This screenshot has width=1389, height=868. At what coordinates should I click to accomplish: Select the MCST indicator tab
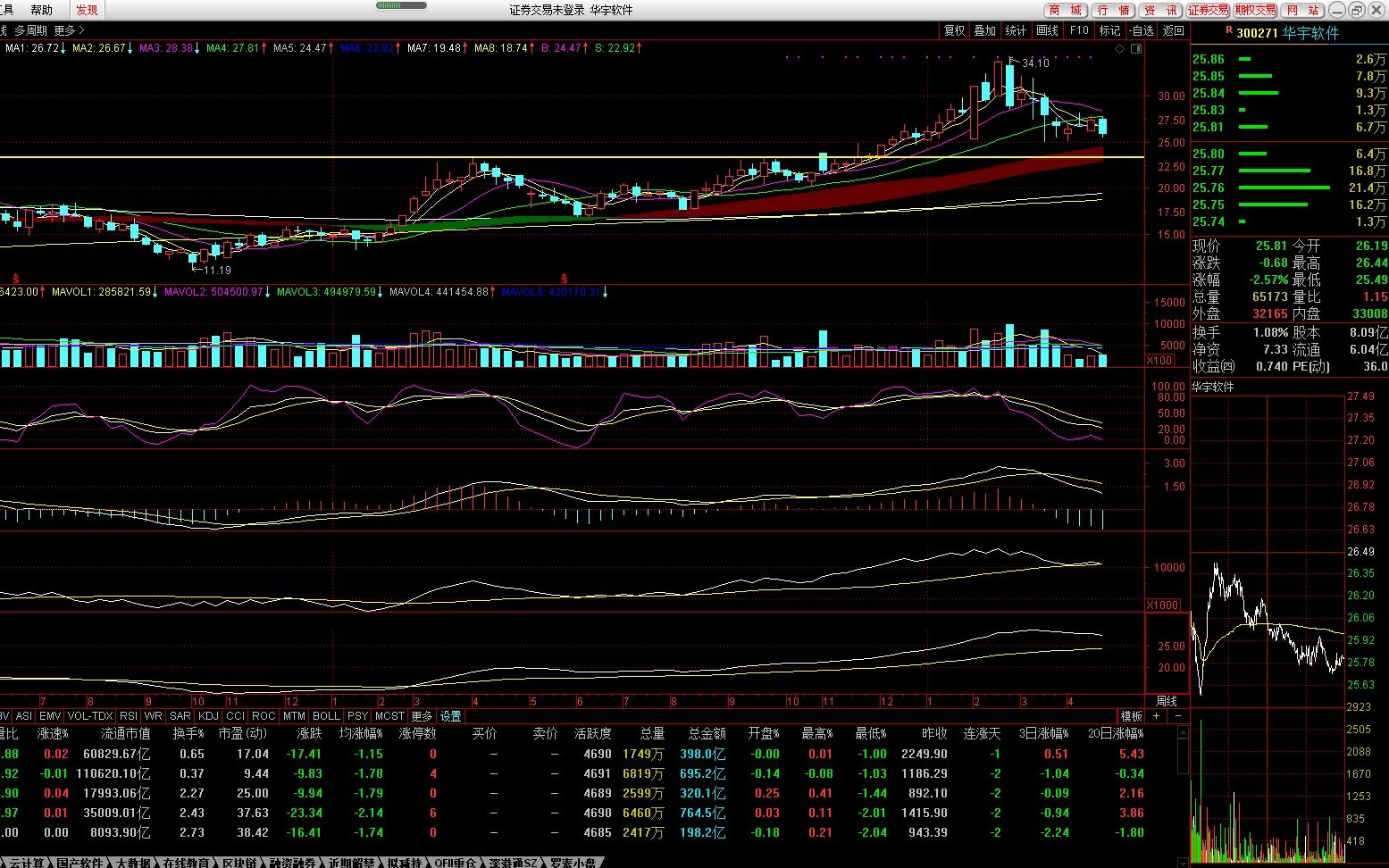click(x=389, y=716)
